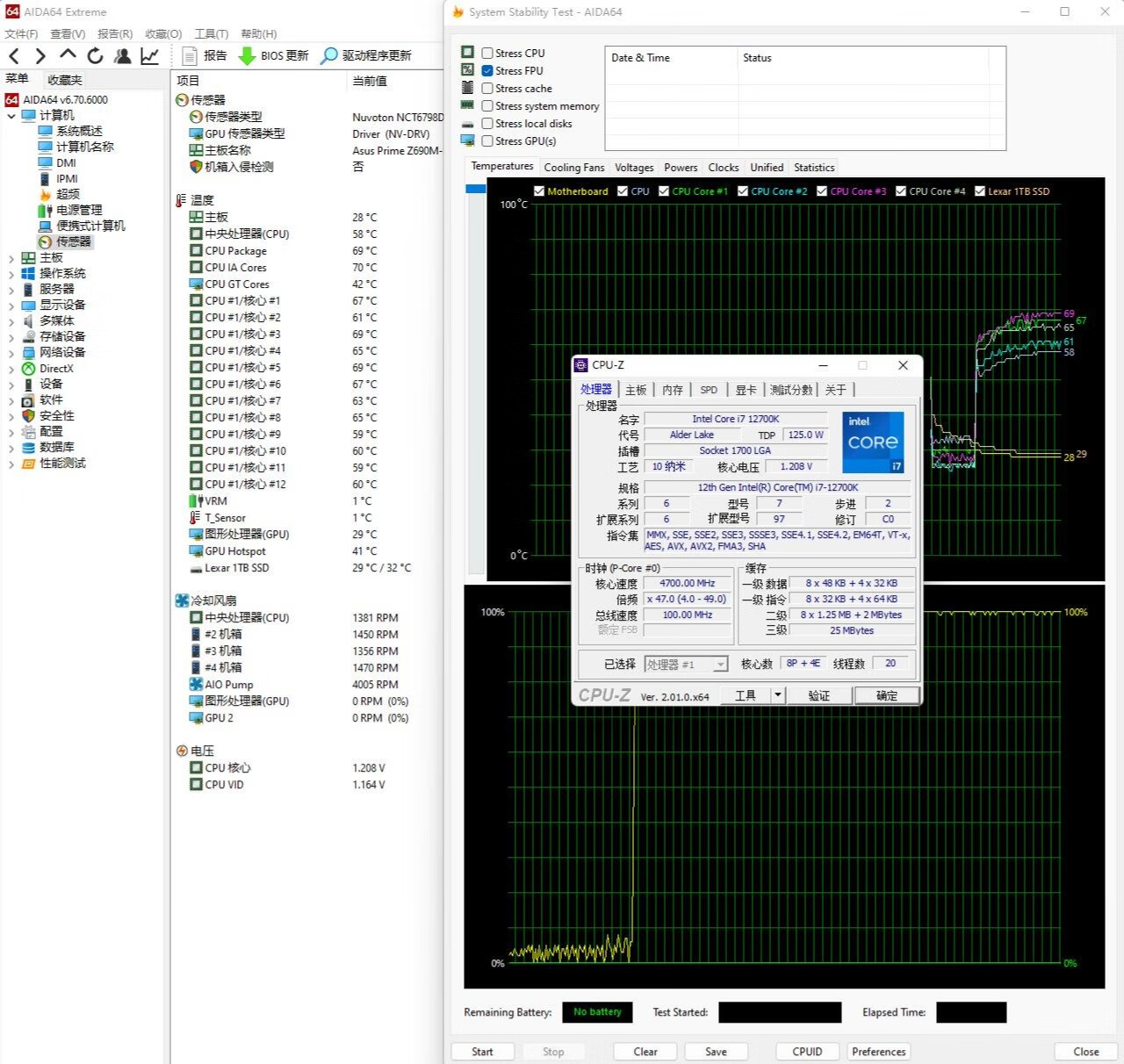Expand the 操作系统 tree node
Screen dimensions: 1124x1064
[x=11, y=274]
